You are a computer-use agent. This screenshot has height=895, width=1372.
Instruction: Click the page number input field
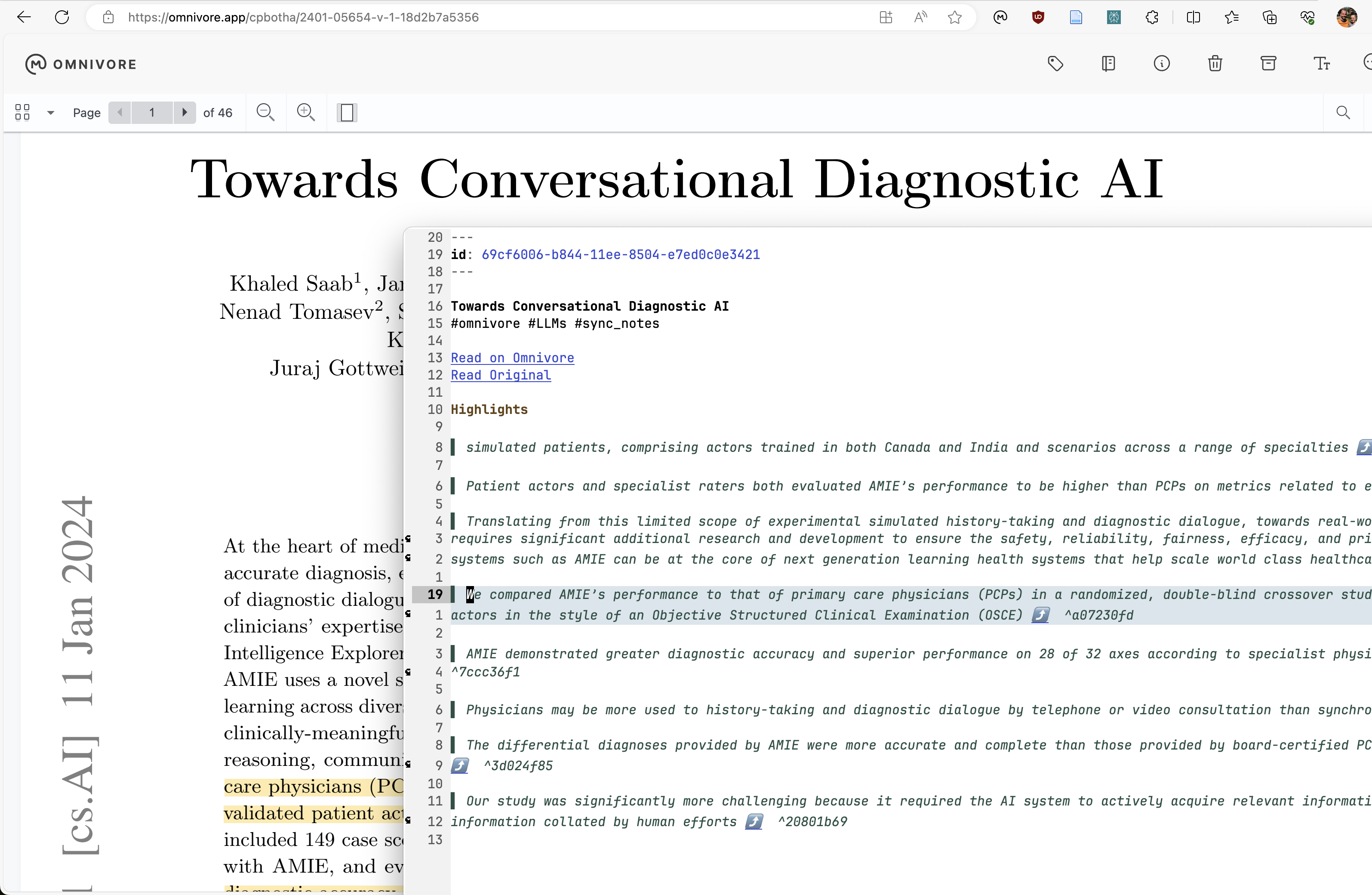click(152, 112)
